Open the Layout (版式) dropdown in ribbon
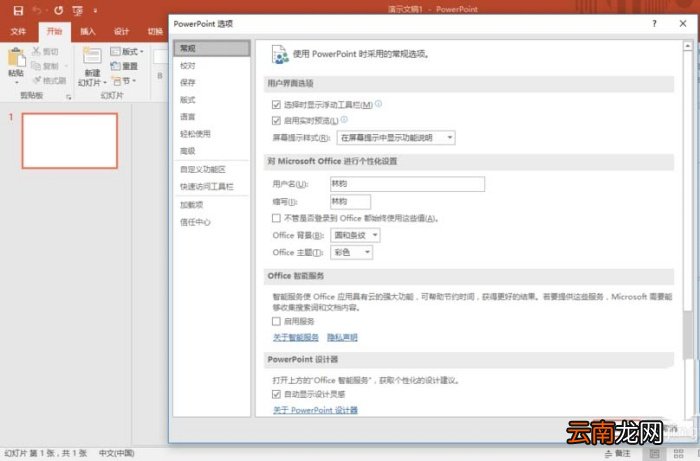This screenshot has width=700, height=461. pyautogui.click(x=127, y=51)
